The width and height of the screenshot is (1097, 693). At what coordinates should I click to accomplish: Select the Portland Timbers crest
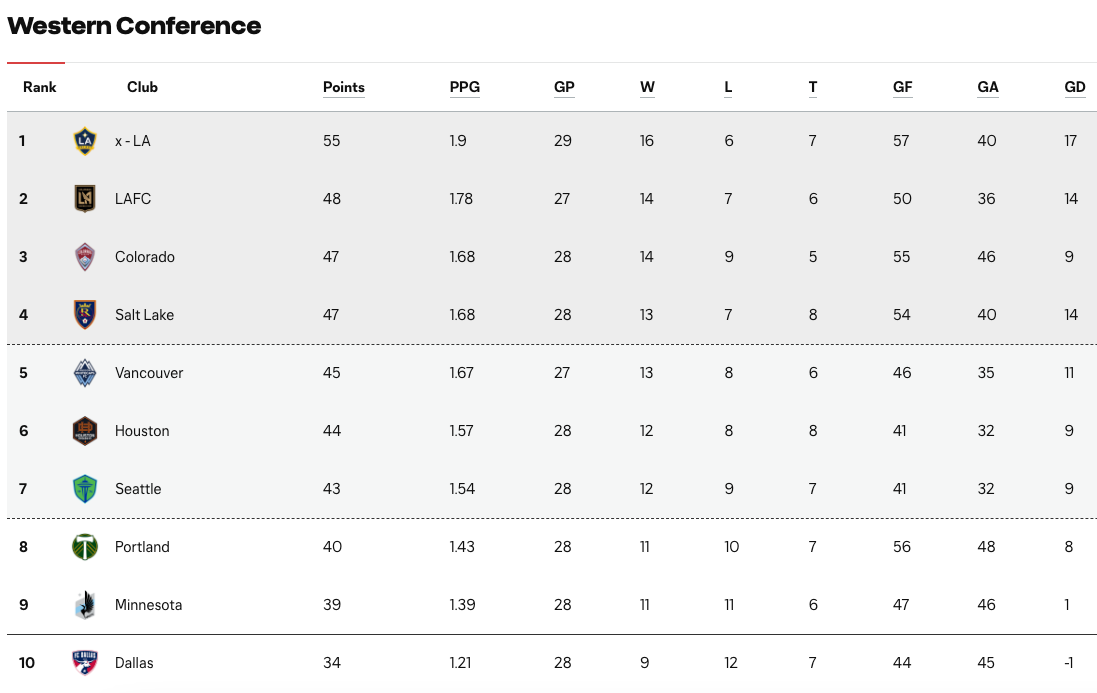pos(85,547)
